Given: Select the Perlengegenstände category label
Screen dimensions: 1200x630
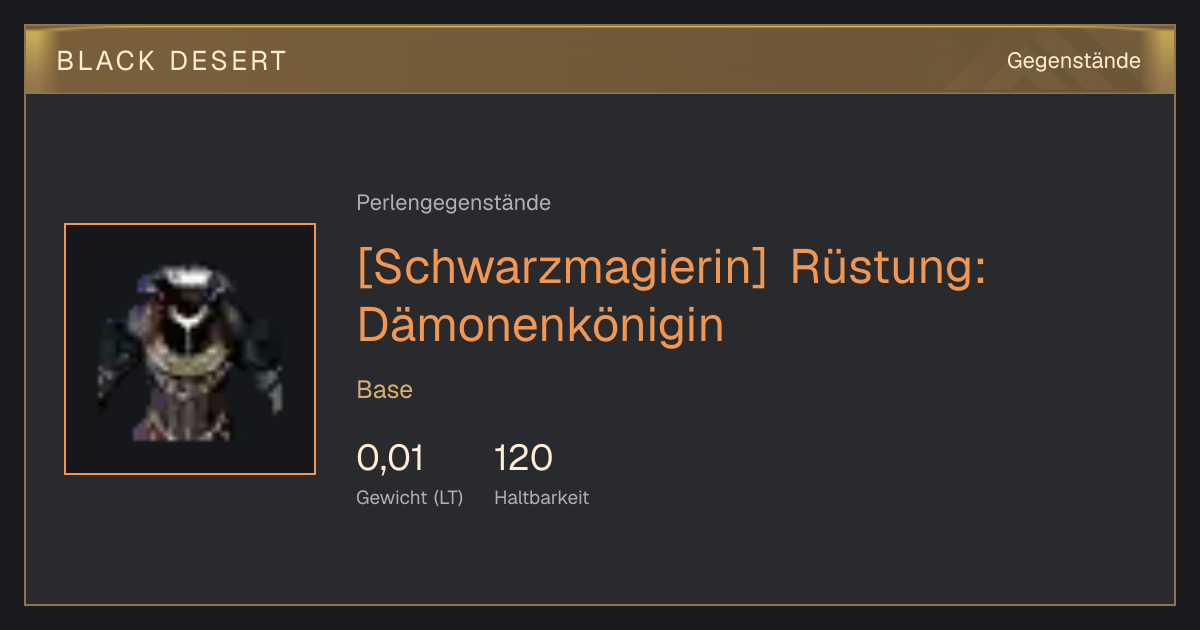Looking at the screenshot, I should click(x=453, y=203).
